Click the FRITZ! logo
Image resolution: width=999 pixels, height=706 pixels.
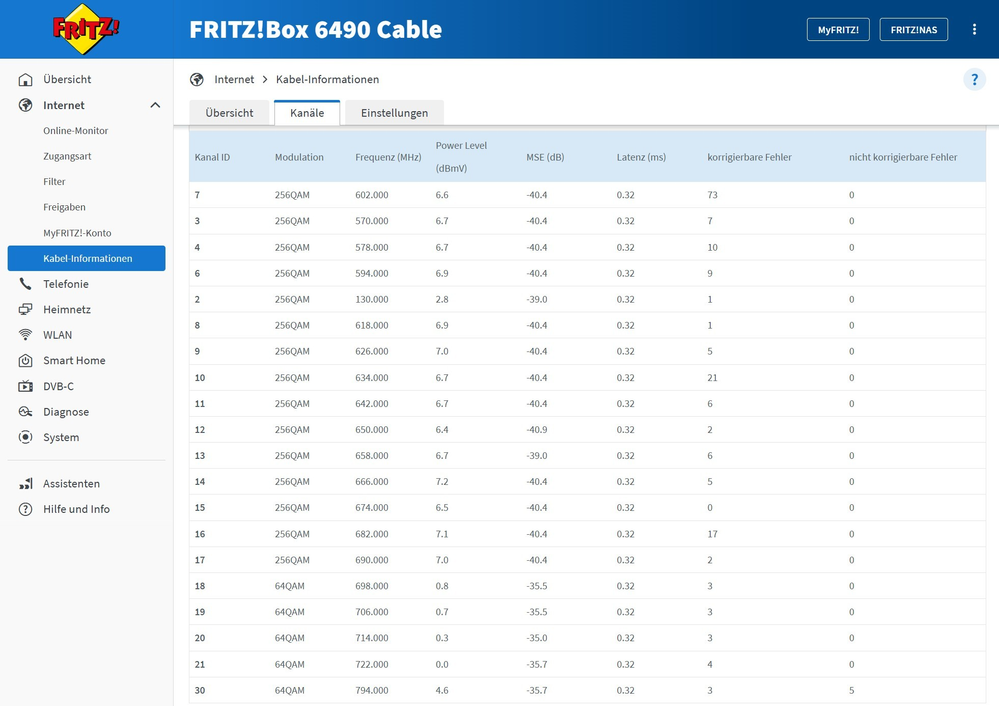pos(85,29)
